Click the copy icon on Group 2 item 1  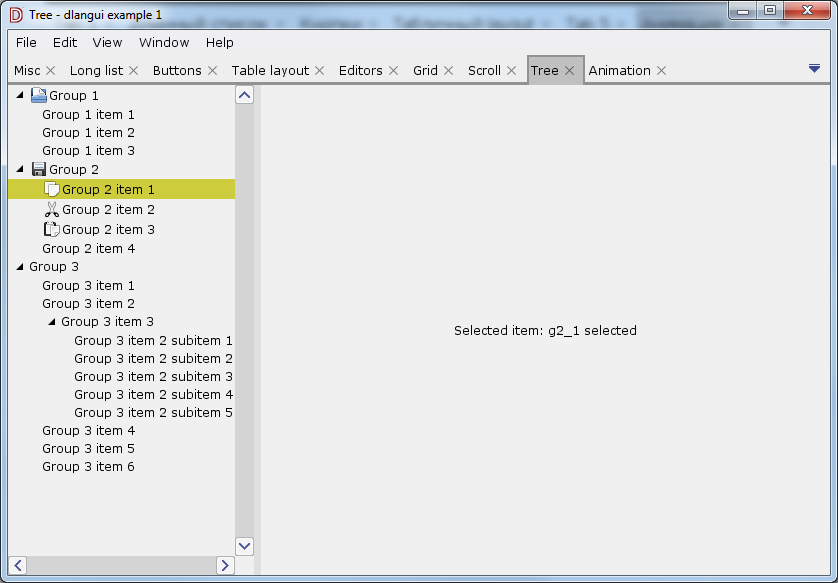(x=50, y=189)
